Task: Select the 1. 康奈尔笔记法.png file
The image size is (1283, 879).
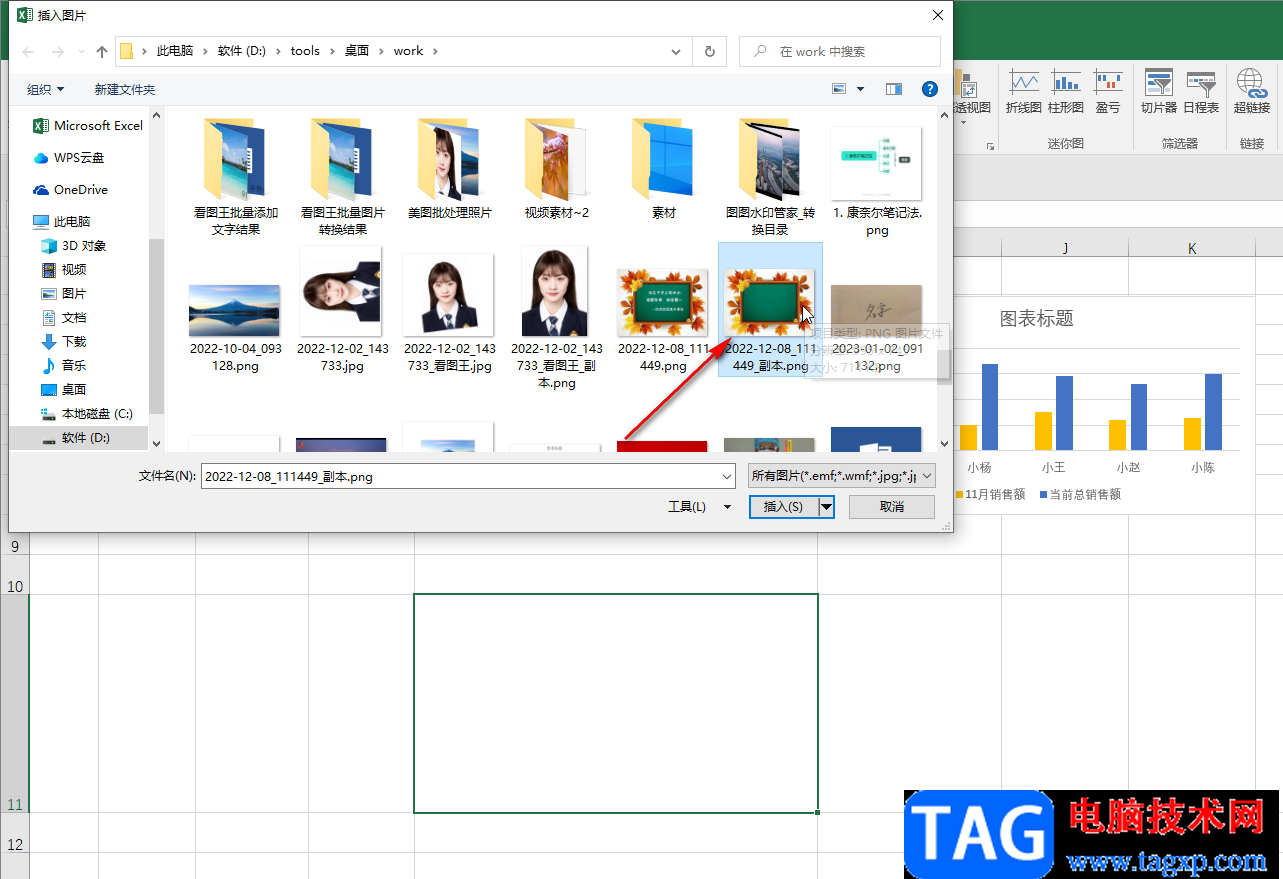Action: (x=878, y=180)
